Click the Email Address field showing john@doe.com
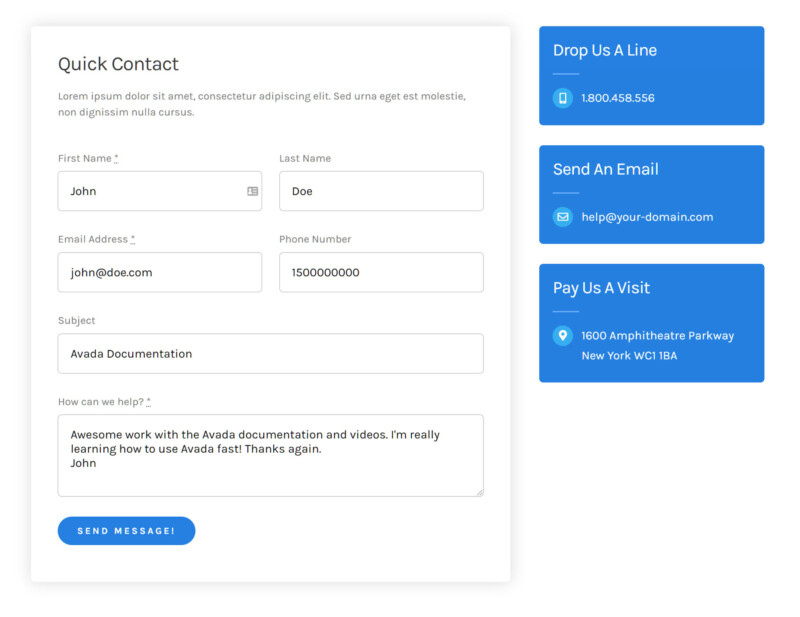The width and height of the screenshot is (800, 617). [160, 272]
